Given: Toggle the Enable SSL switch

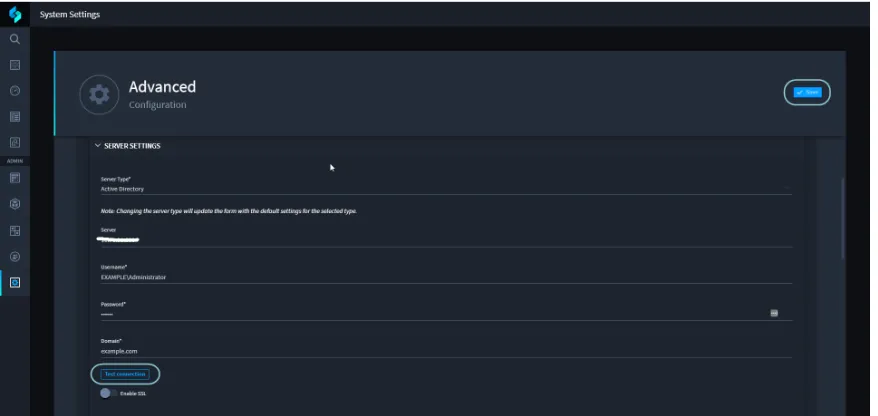Looking at the screenshot, I should pyautogui.click(x=109, y=394).
